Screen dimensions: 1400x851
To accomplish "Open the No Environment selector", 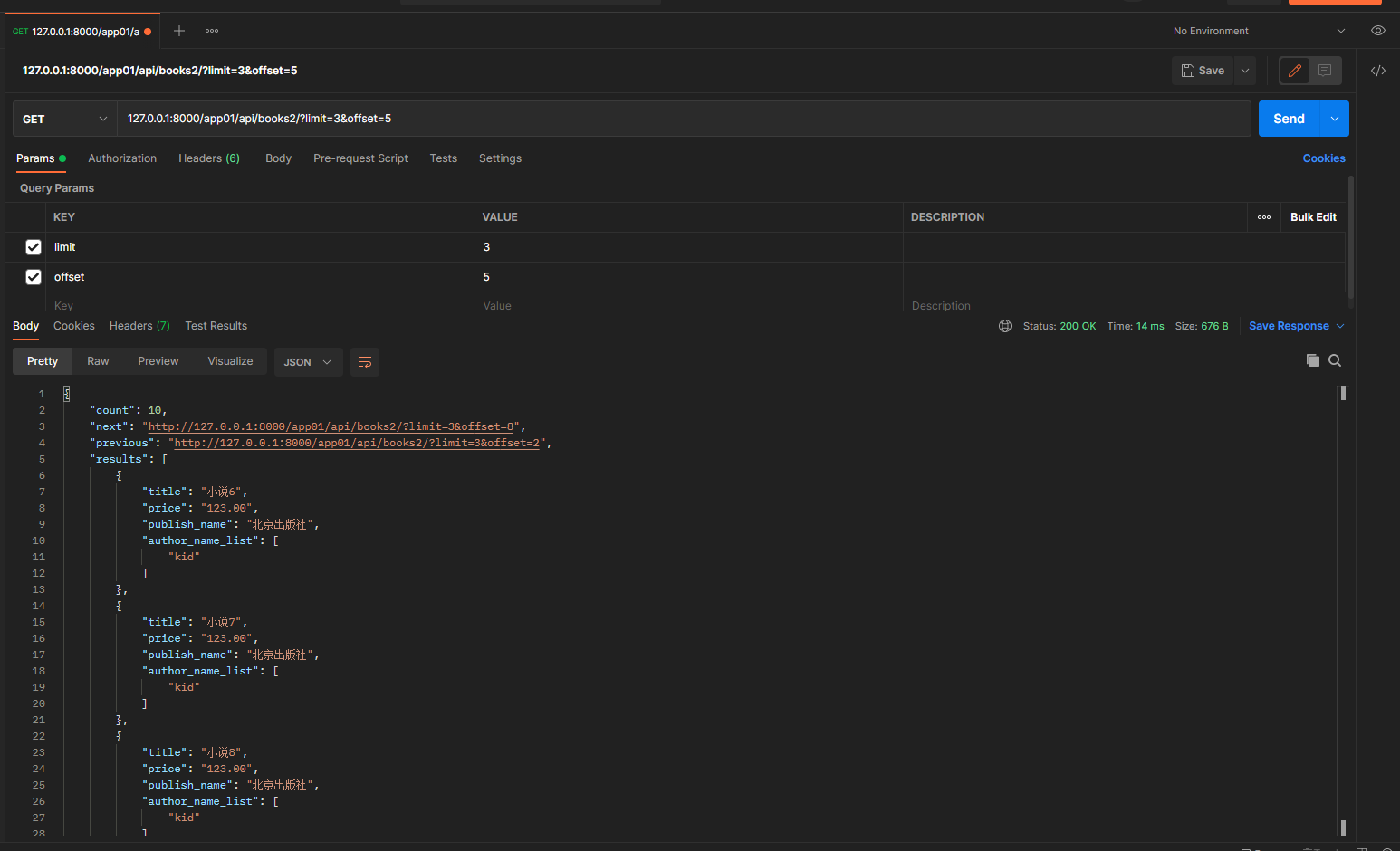I will [1259, 31].
